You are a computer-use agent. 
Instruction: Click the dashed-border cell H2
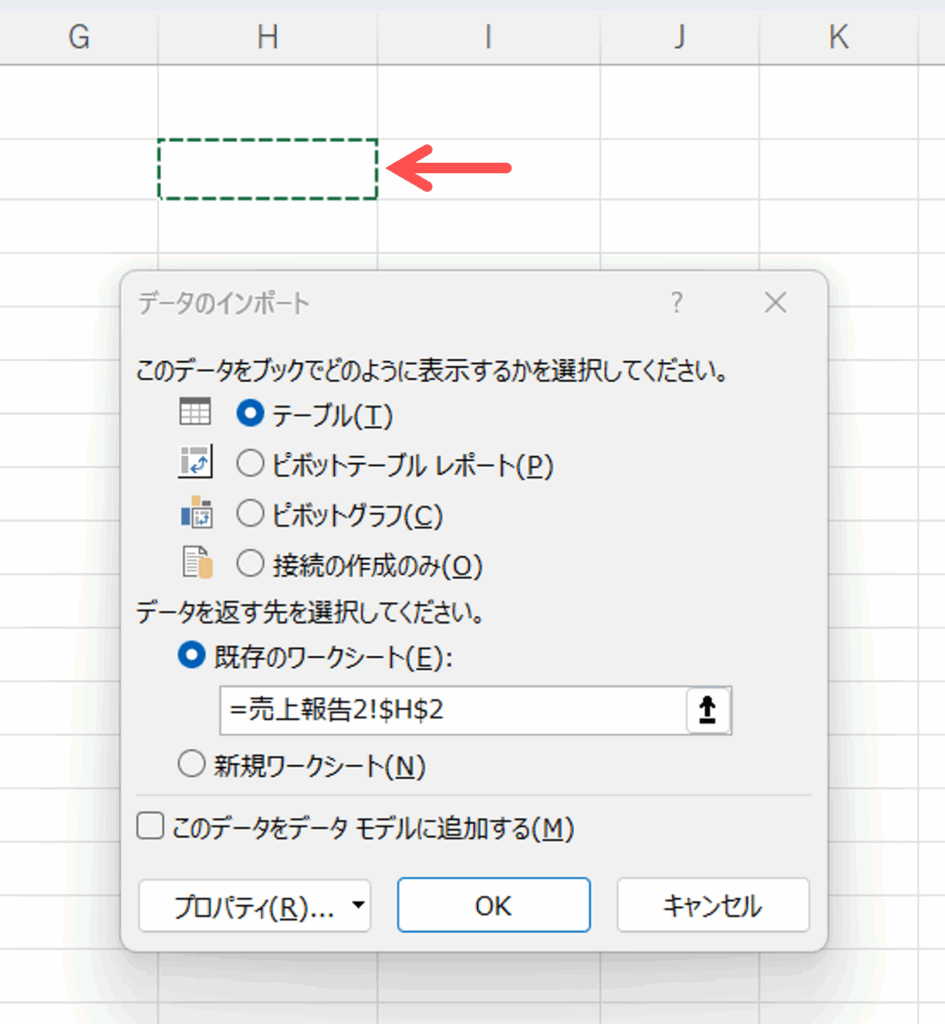[x=267, y=169]
